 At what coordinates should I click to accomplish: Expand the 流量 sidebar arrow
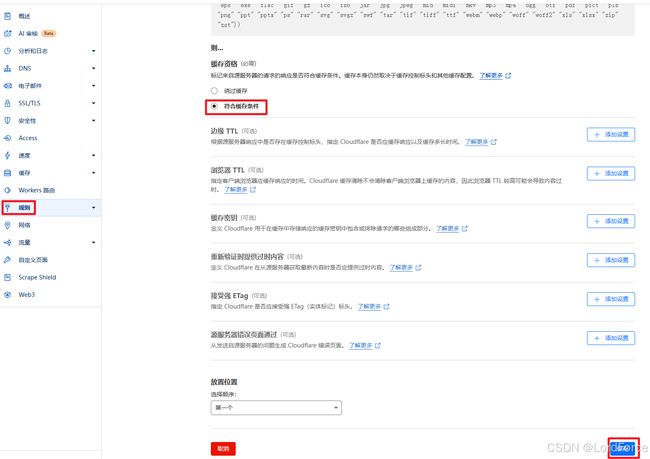pos(94,243)
